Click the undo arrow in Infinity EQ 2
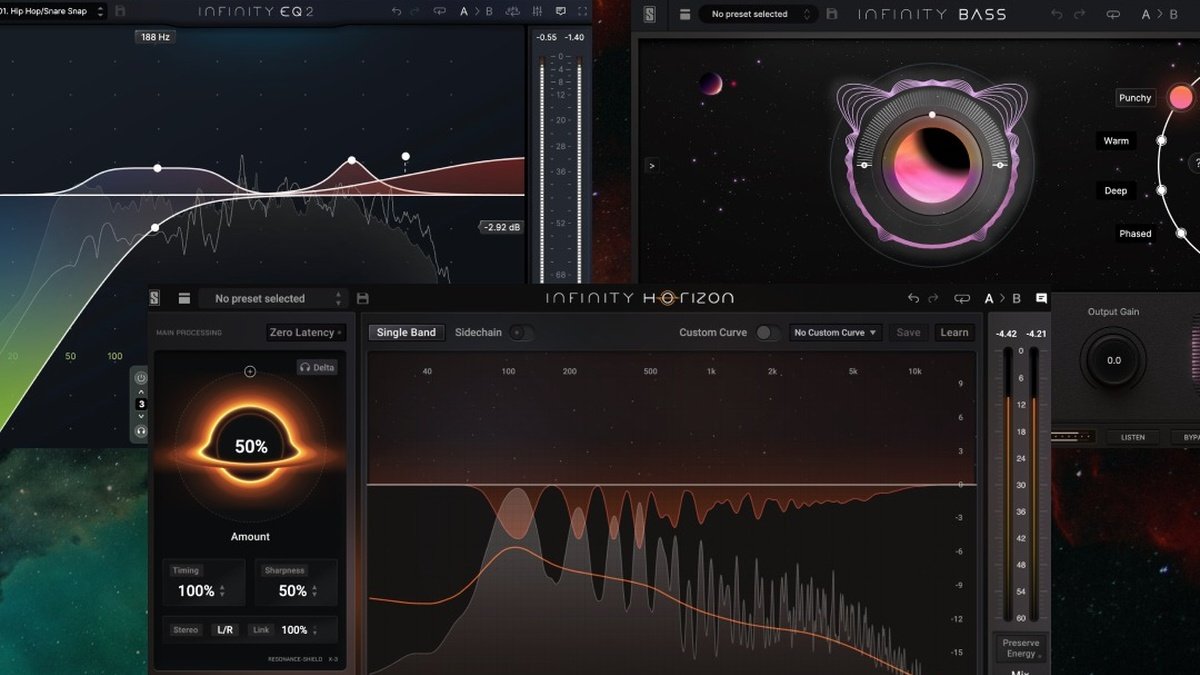Screen dimensions: 1200x675 [396, 12]
